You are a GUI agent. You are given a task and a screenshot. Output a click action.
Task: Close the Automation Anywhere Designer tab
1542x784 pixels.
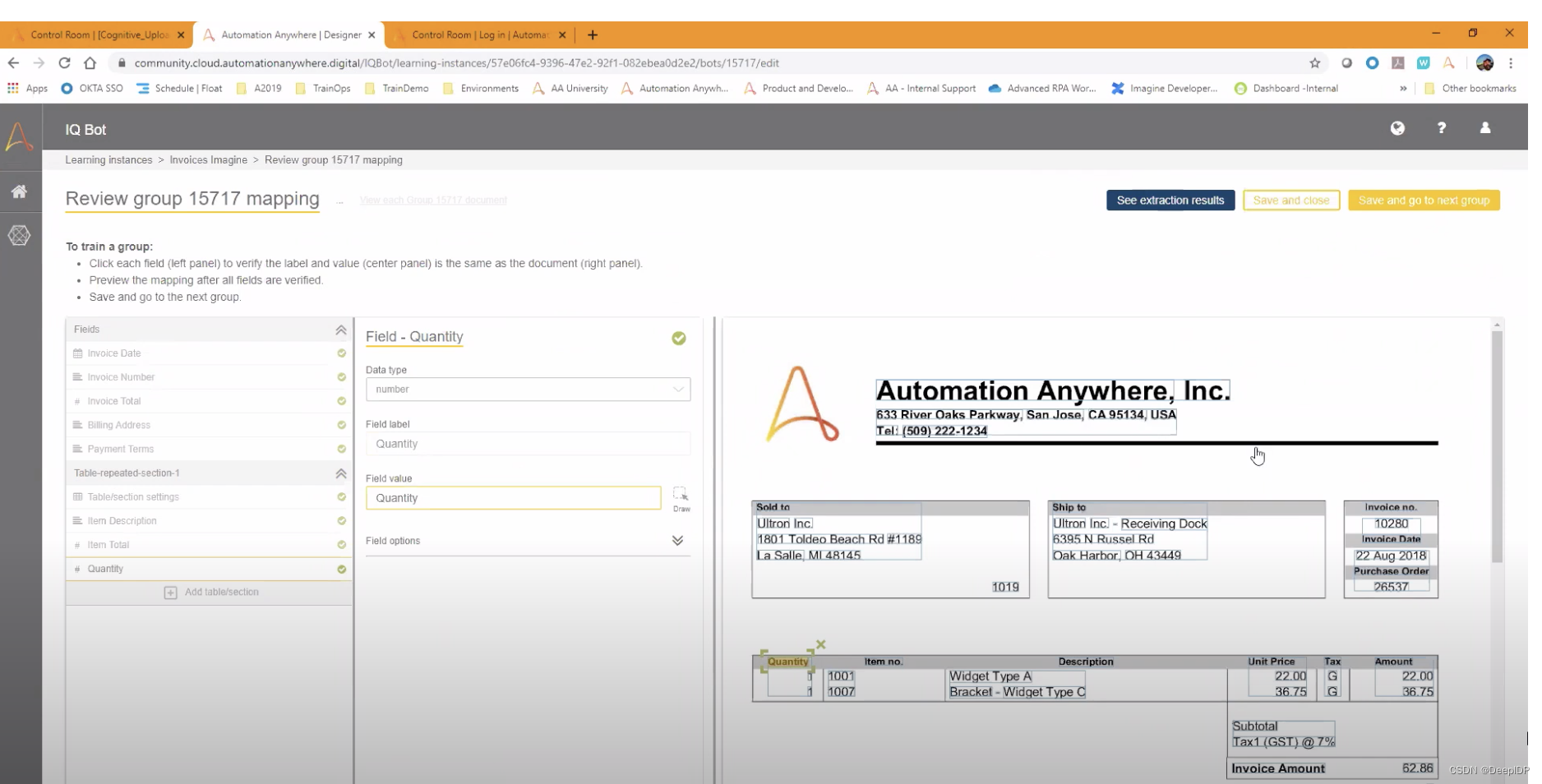[x=372, y=35]
